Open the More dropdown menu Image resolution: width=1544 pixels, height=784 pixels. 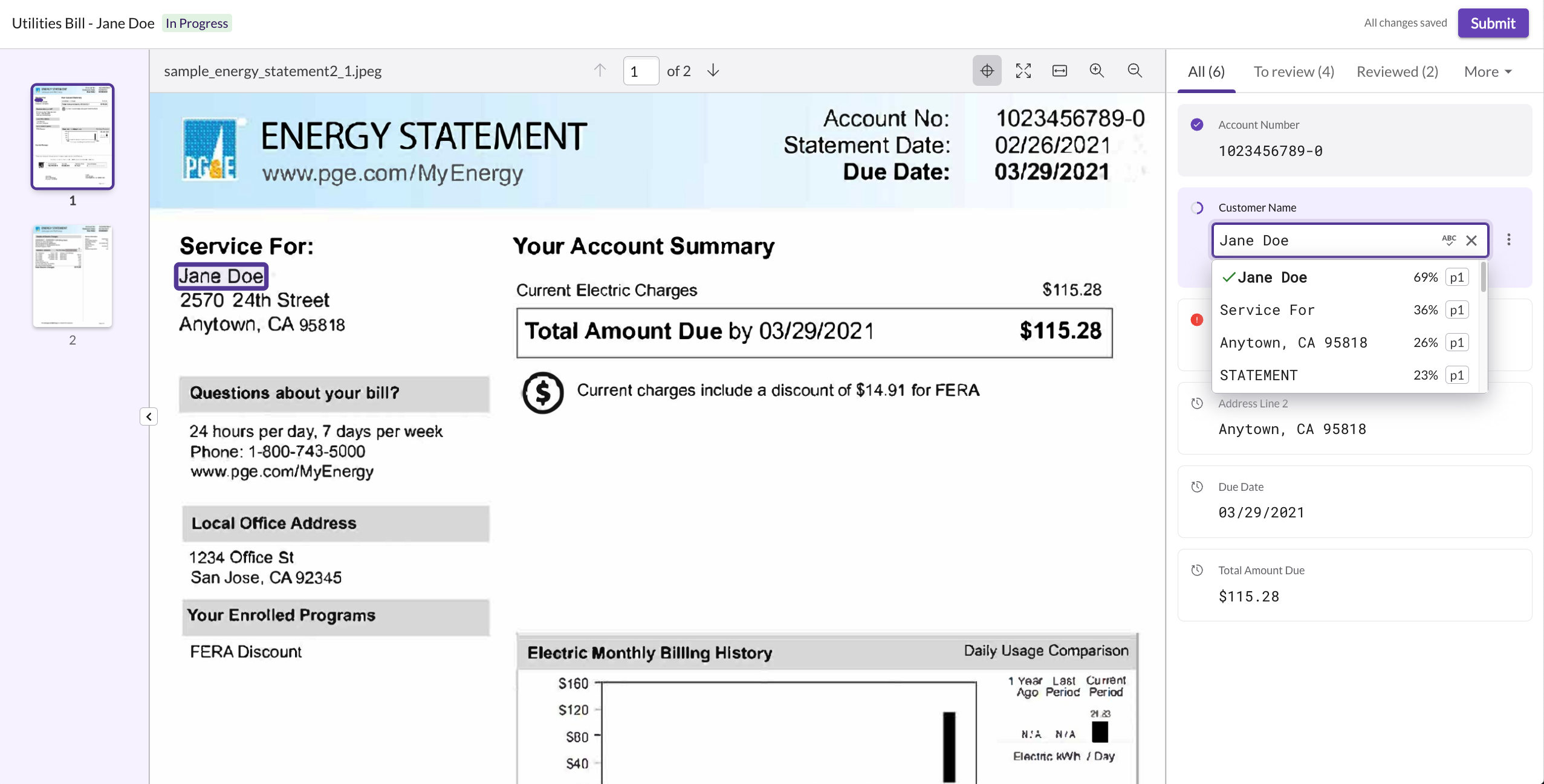tap(1488, 71)
